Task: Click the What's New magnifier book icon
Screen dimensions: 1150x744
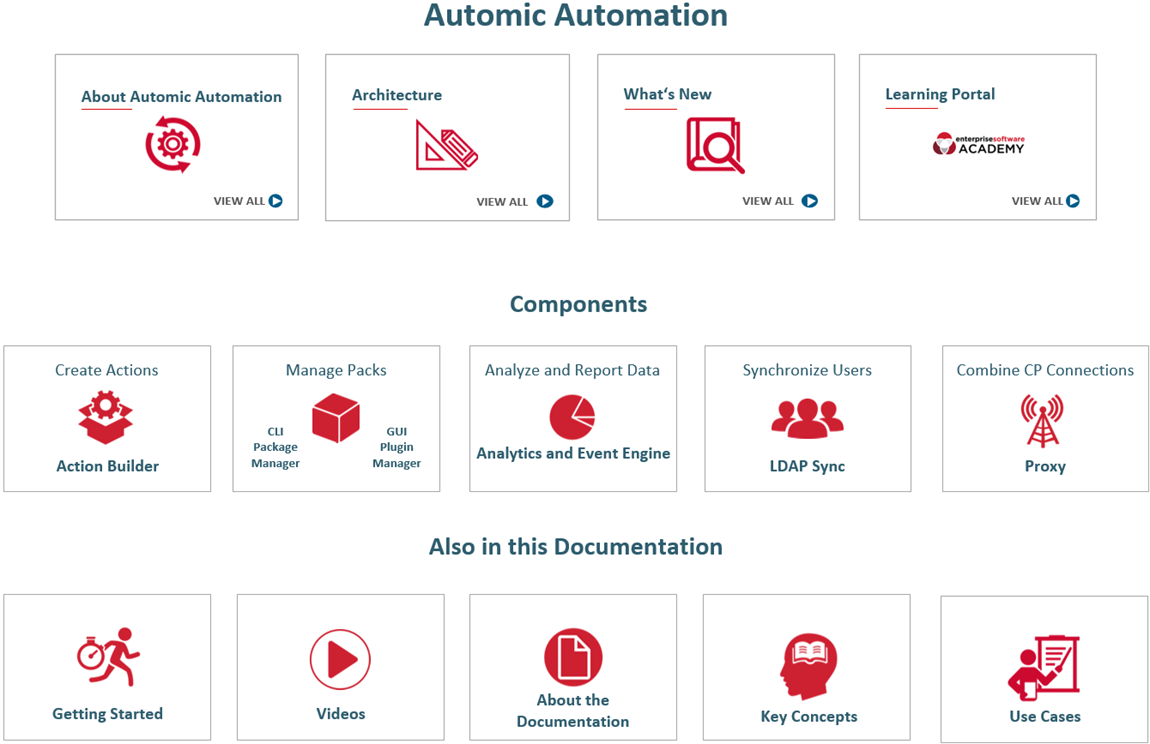Action: 715,145
